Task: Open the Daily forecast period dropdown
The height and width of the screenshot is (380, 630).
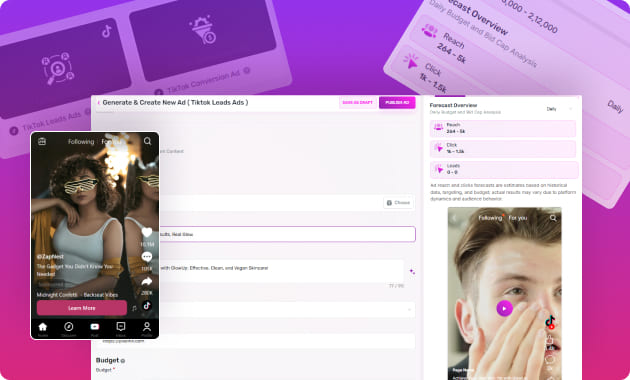Action: coord(559,109)
